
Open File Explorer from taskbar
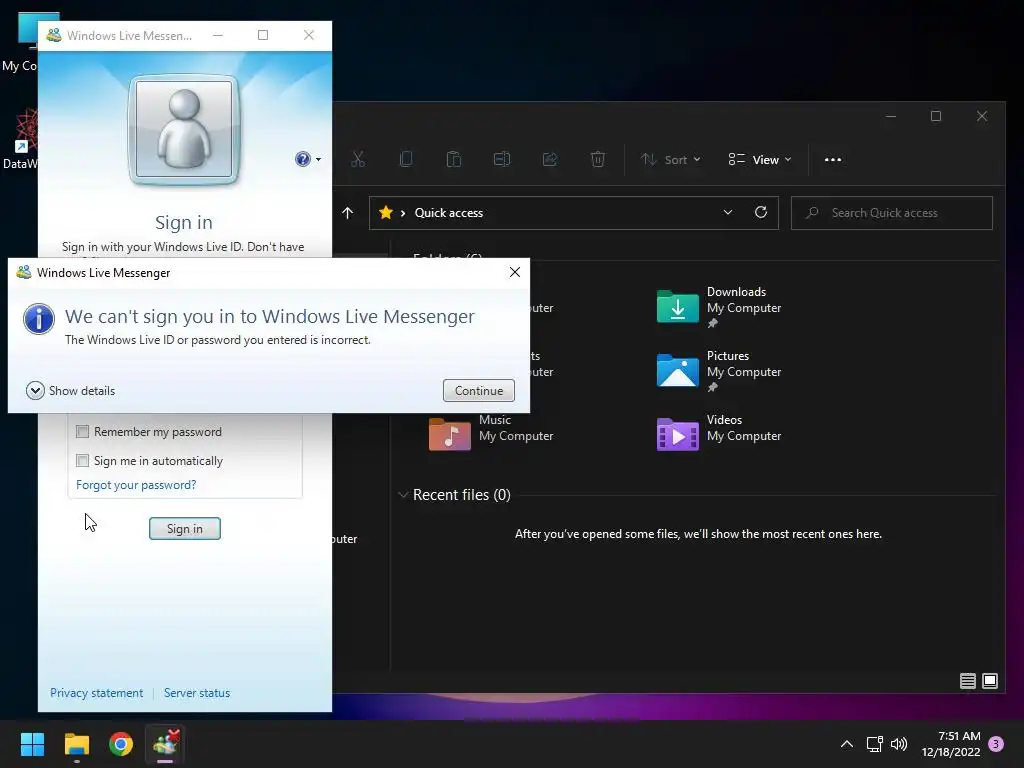76,744
